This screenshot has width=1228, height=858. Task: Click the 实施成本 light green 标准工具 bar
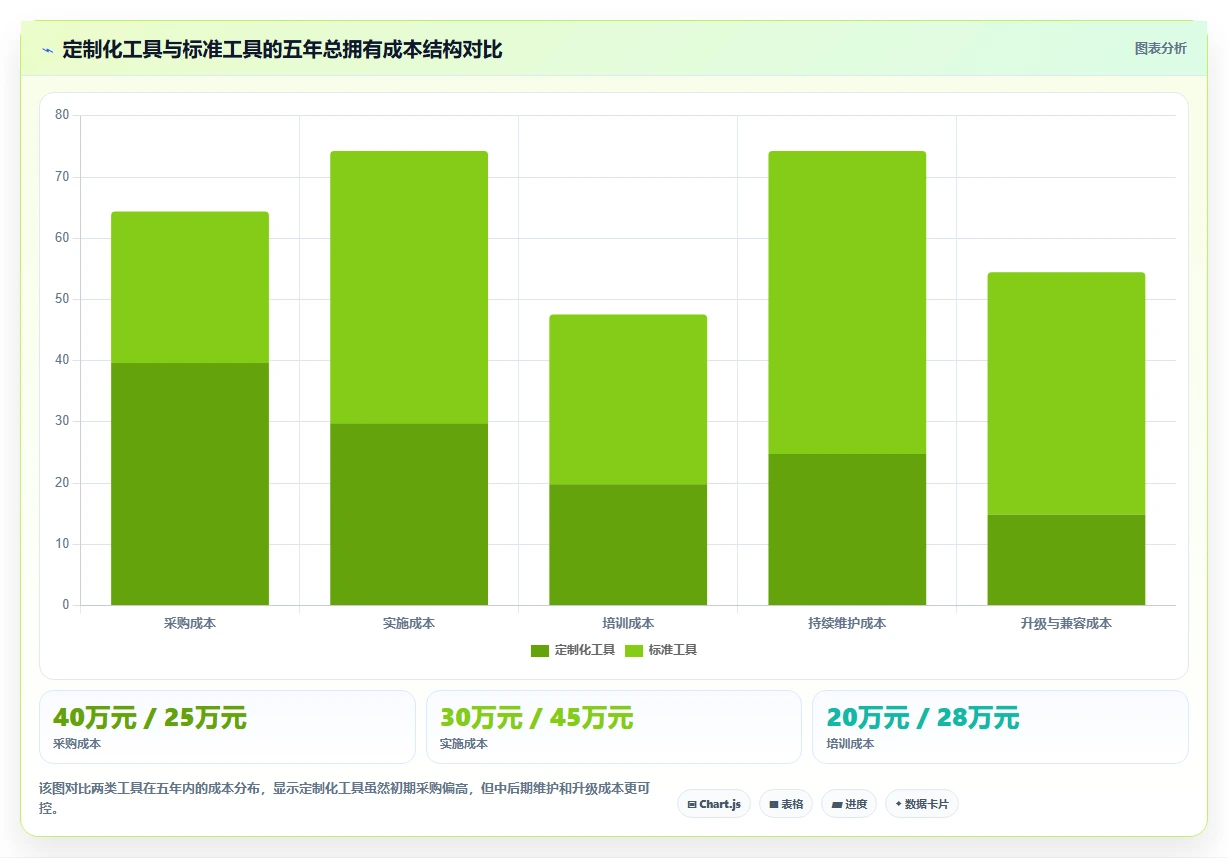pyautogui.click(x=409, y=287)
